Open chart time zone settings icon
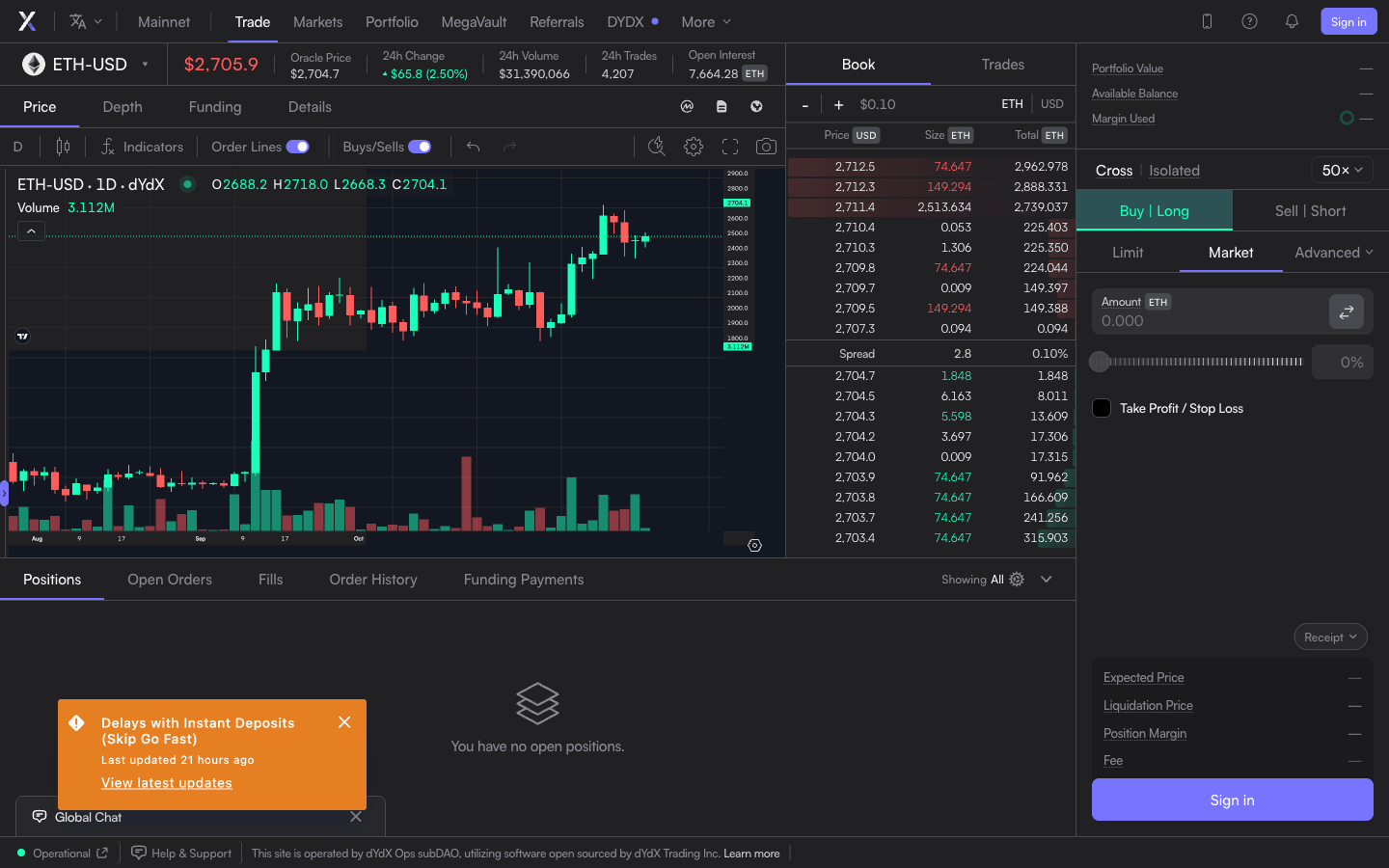1389x868 pixels. point(754,545)
